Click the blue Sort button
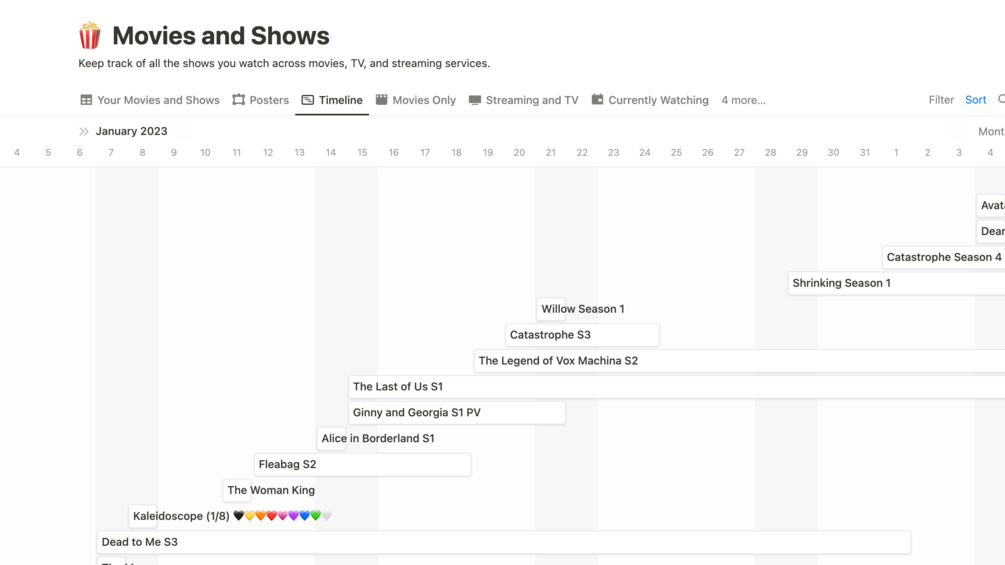Screen dimensions: 1005x565 coord(975,100)
